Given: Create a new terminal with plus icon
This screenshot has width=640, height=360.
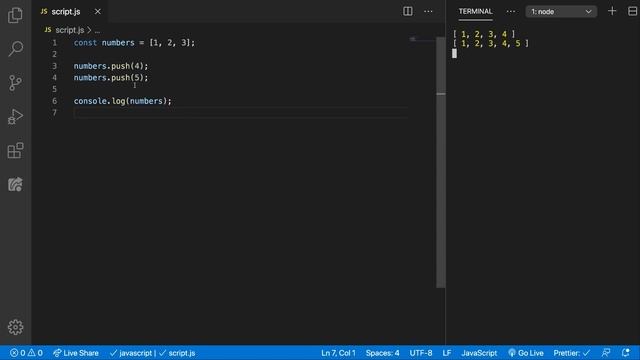Looking at the screenshot, I should pos(612,11).
